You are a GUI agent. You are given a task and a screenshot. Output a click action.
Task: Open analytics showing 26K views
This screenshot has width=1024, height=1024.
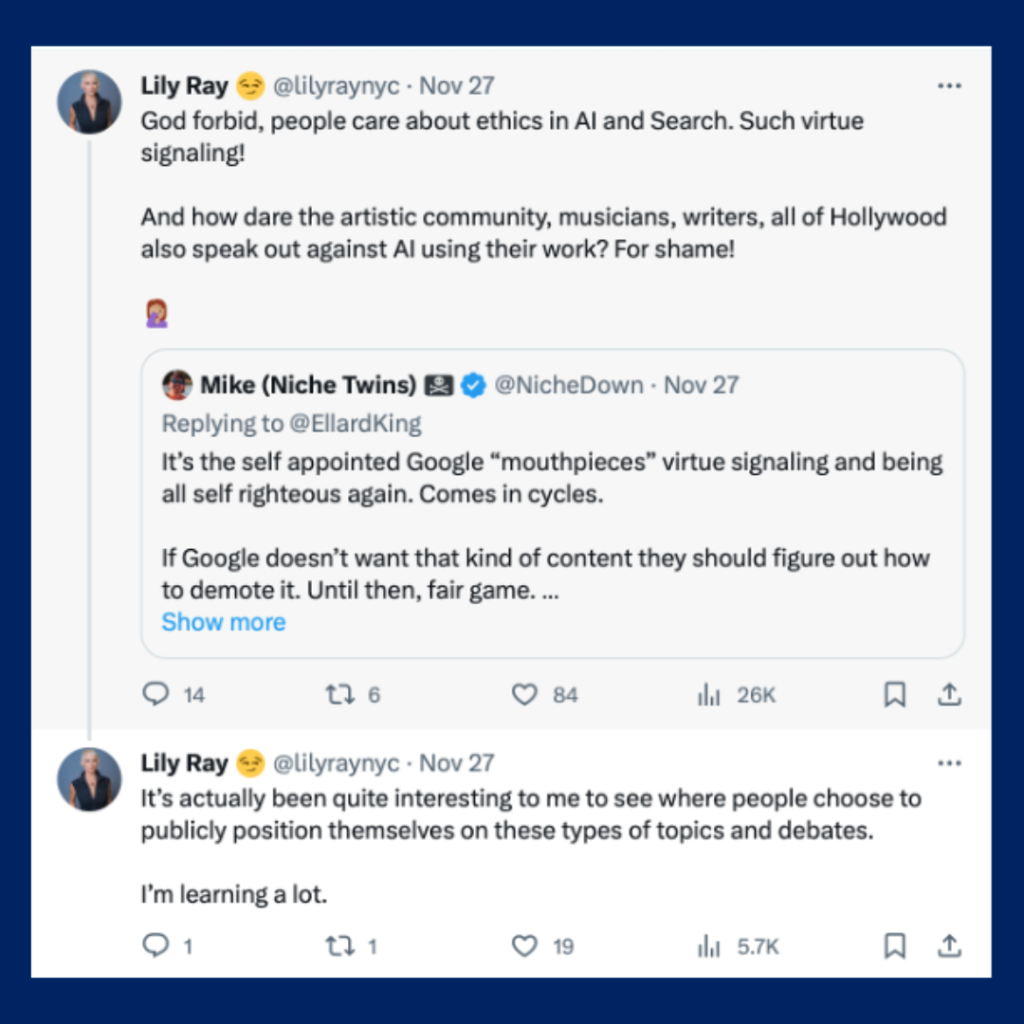coord(709,694)
